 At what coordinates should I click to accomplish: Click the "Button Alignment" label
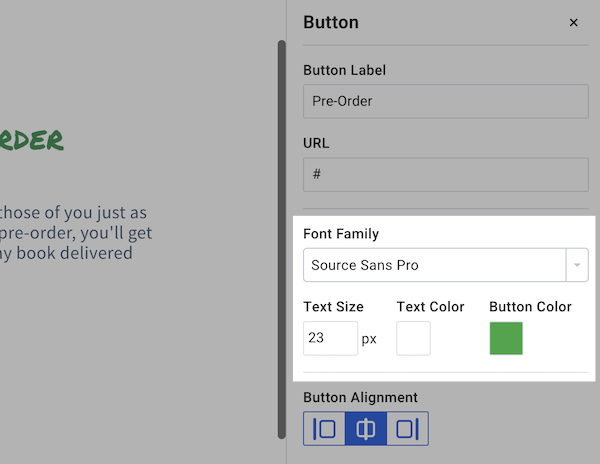pyautogui.click(x=360, y=397)
